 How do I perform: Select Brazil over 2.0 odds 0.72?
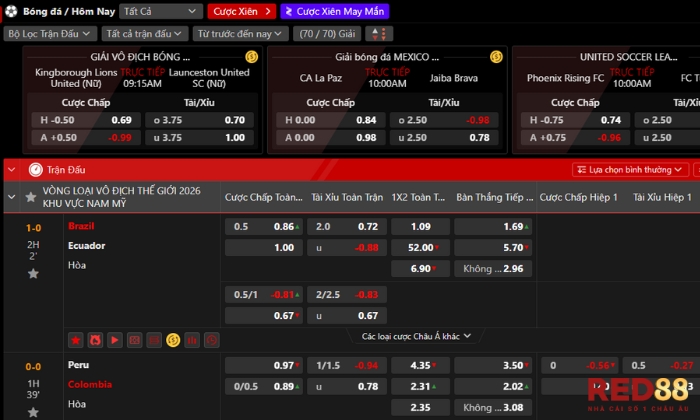347,227
